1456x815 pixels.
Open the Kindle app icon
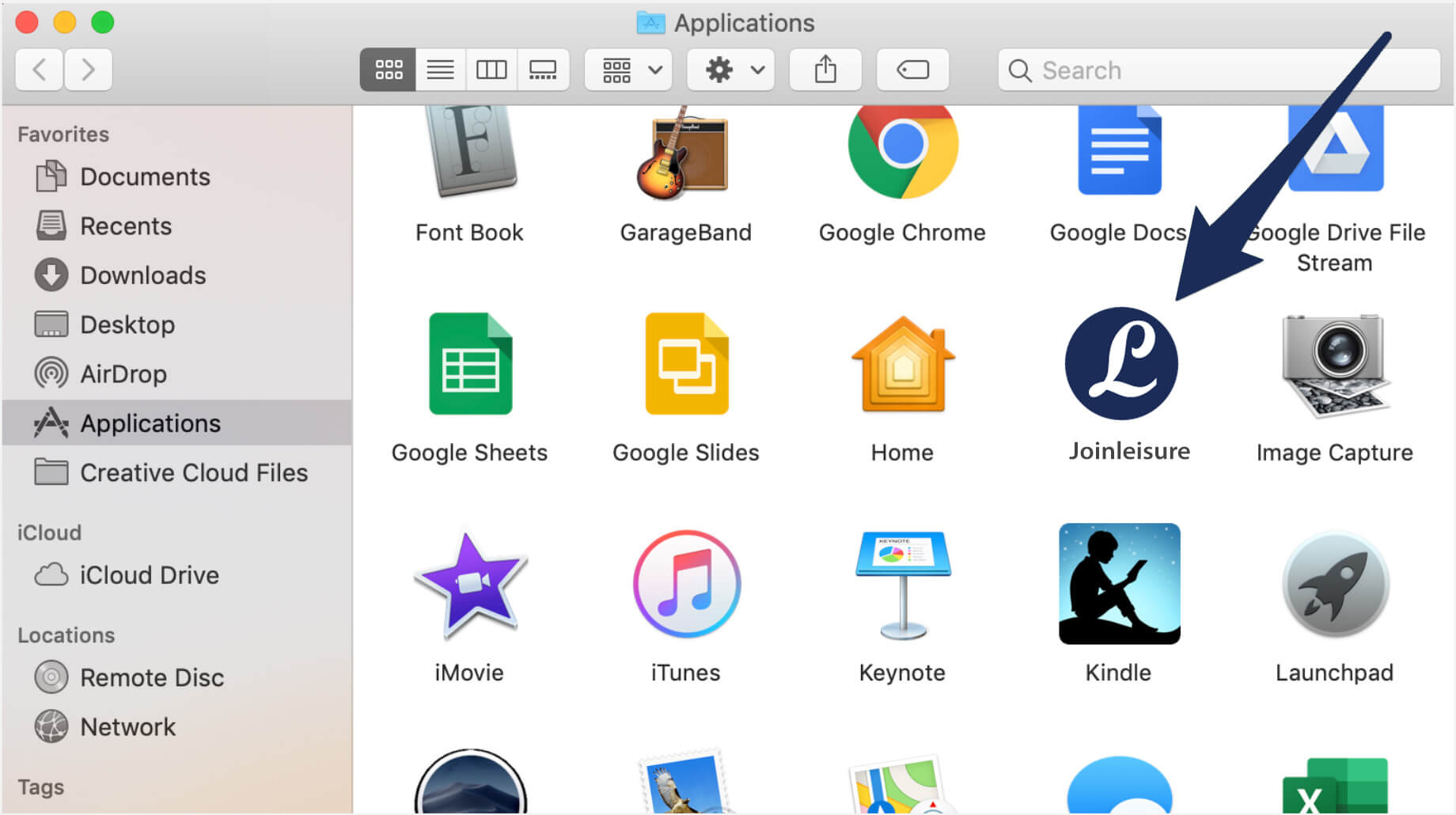(x=1119, y=584)
